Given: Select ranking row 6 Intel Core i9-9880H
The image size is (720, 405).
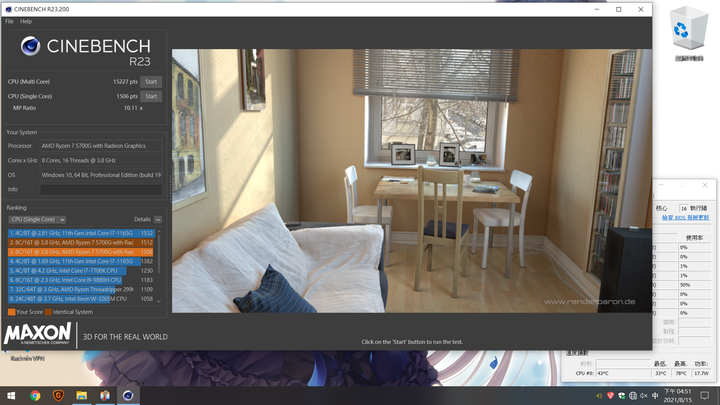Looking at the screenshot, I should click(x=81, y=280).
